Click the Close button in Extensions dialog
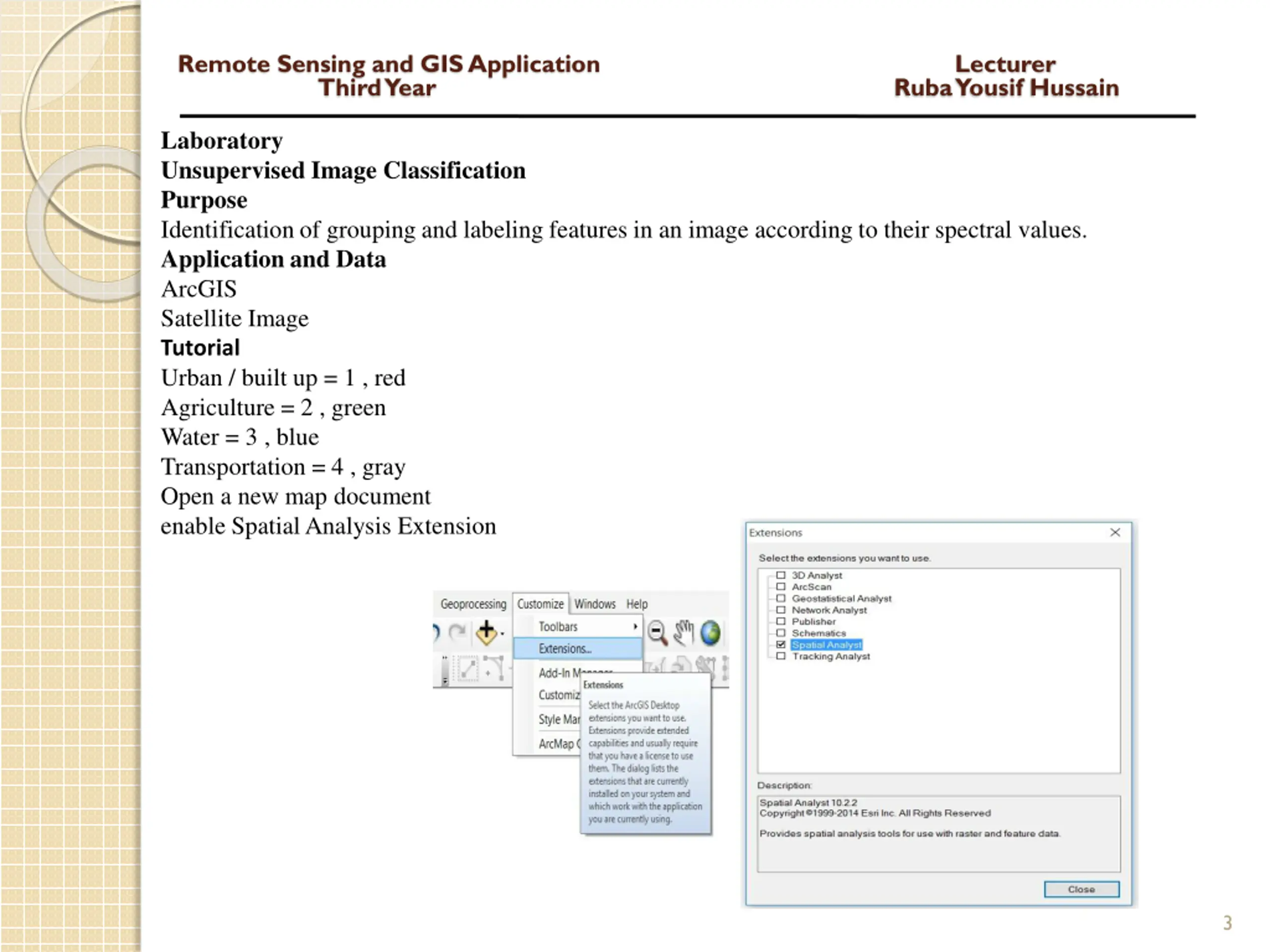This screenshot has height=952, width=1270. pyautogui.click(x=1081, y=889)
